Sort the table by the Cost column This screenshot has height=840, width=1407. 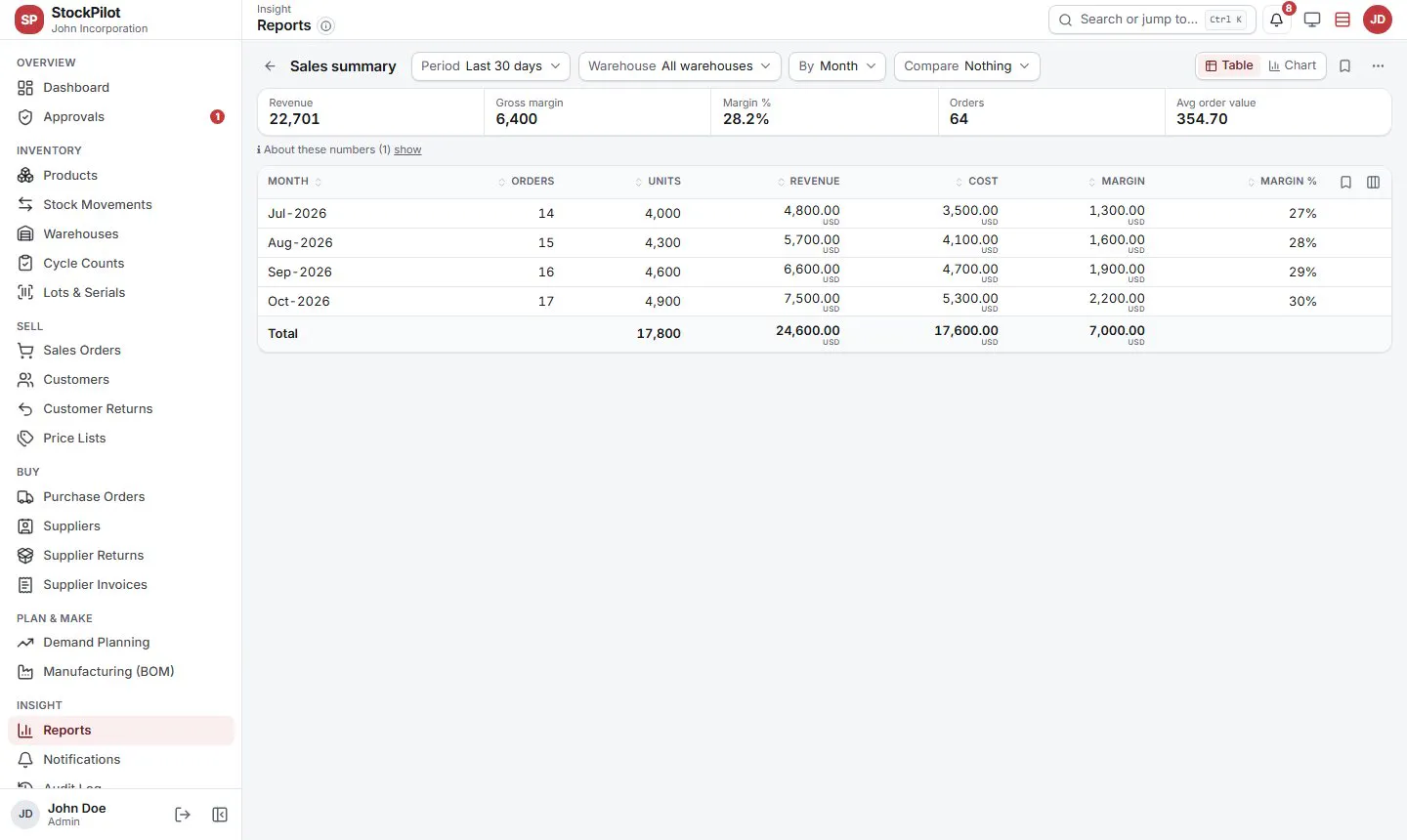coord(977,182)
